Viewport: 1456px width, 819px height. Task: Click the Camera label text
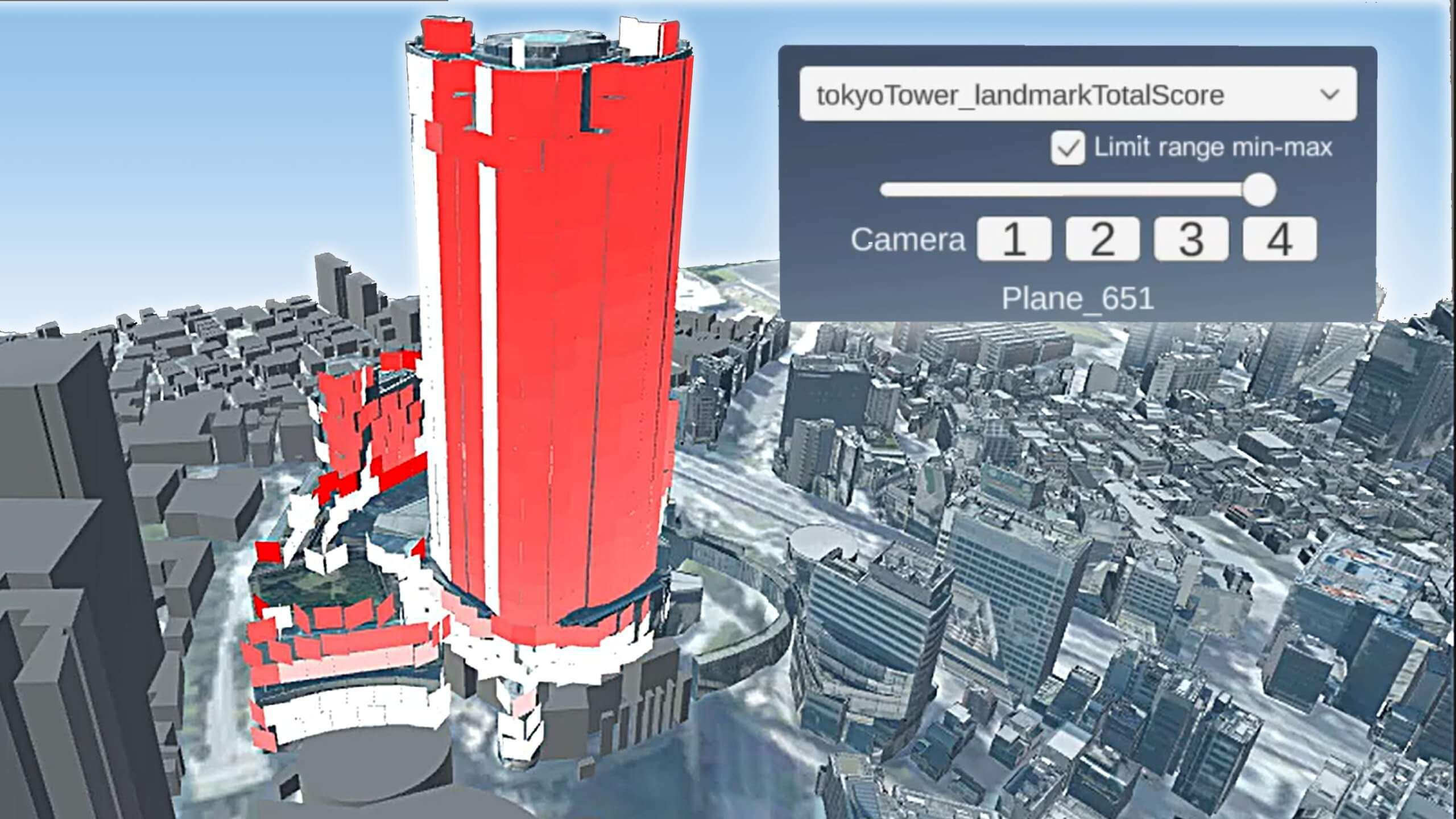[x=908, y=239]
